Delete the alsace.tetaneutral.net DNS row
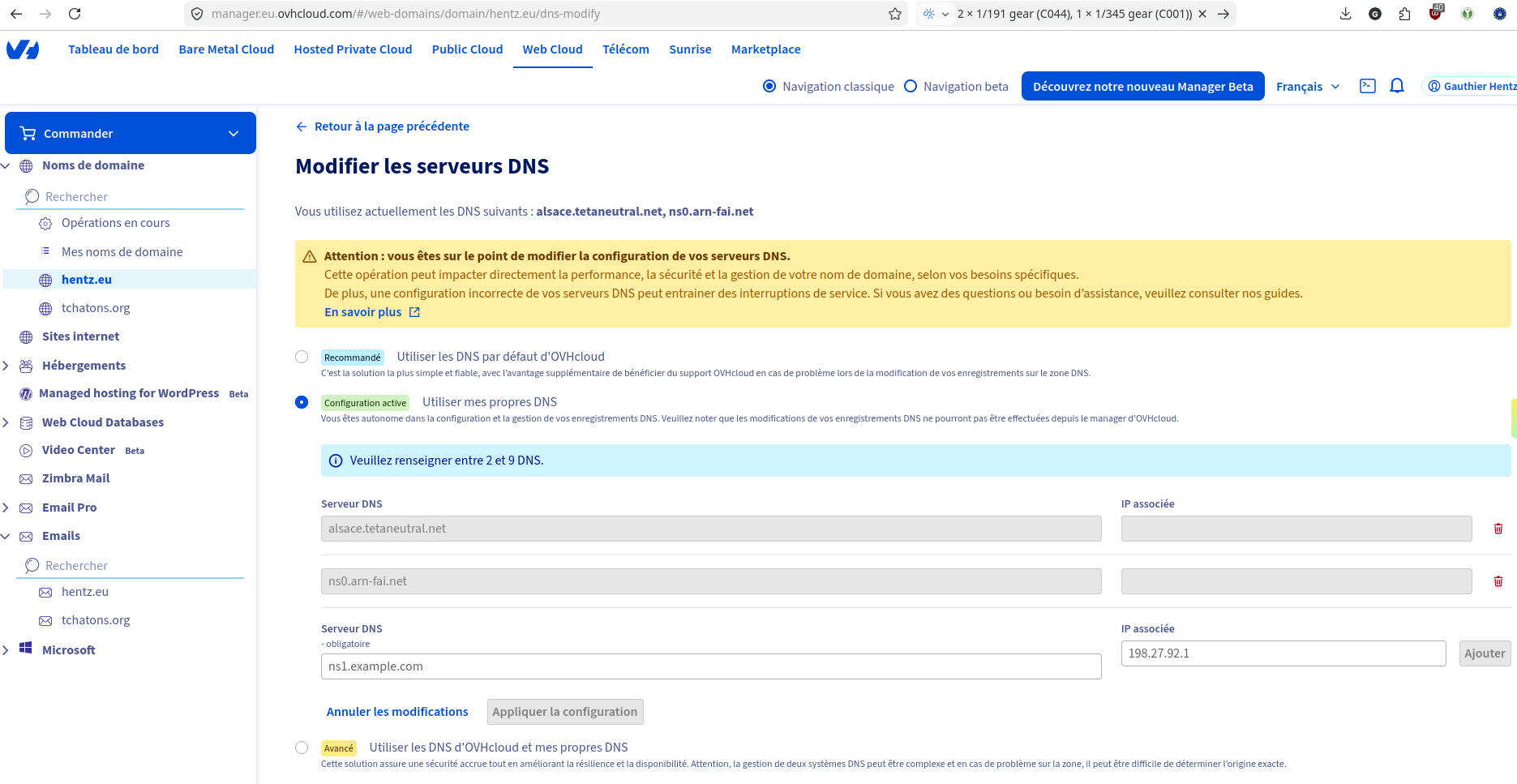The width and height of the screenshot is (1517, 784). (1498, 529)
